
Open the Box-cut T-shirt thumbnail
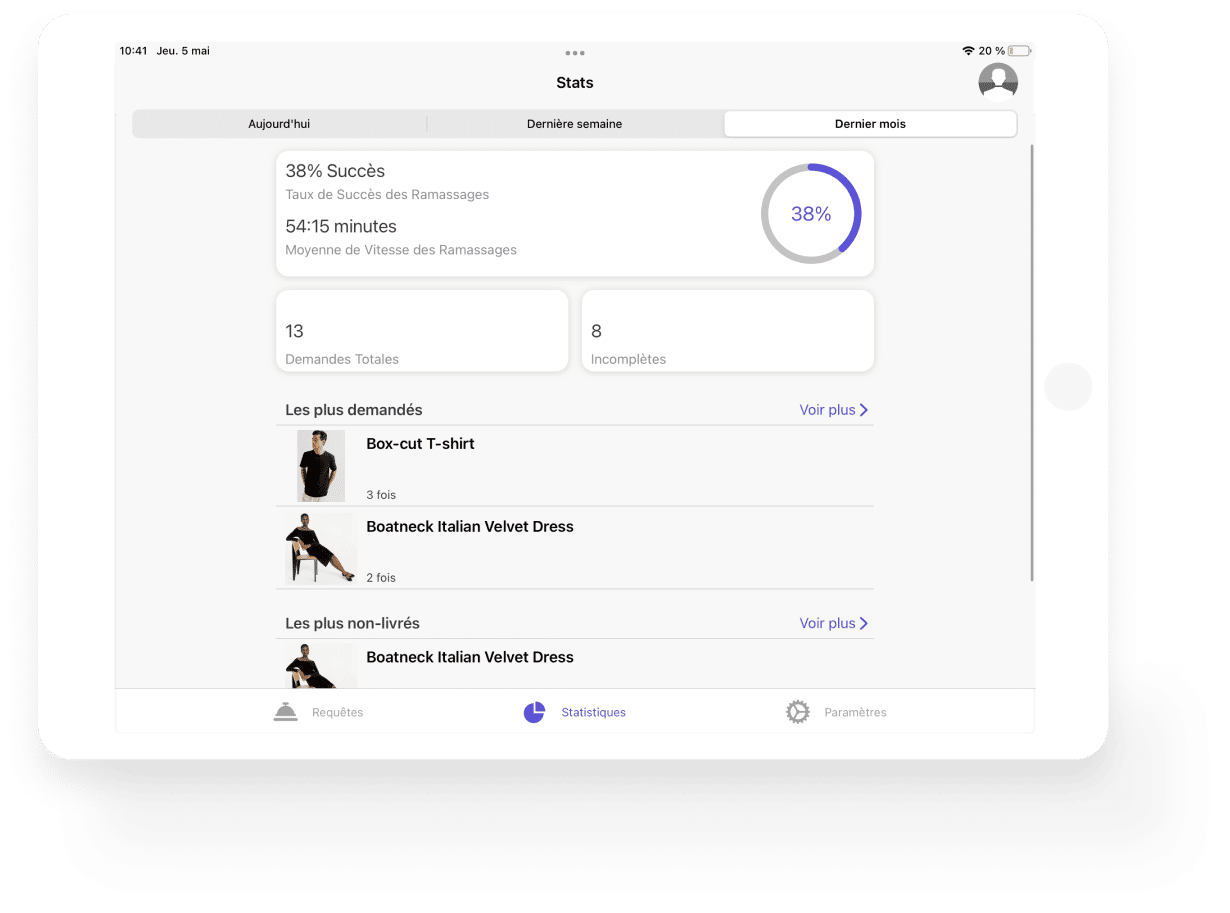[321, 466]
